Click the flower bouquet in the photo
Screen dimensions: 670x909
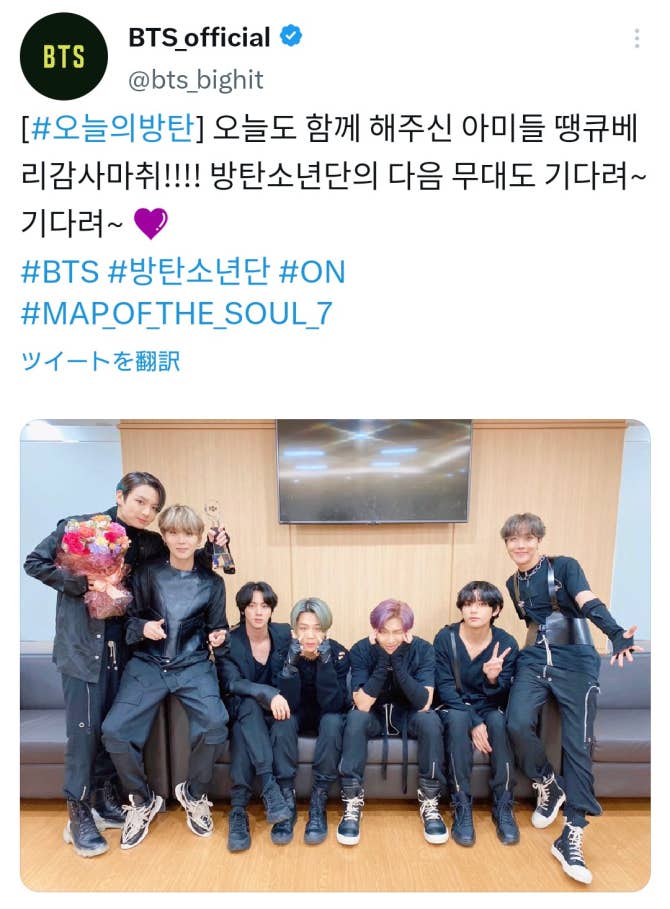tap(96, 565)
